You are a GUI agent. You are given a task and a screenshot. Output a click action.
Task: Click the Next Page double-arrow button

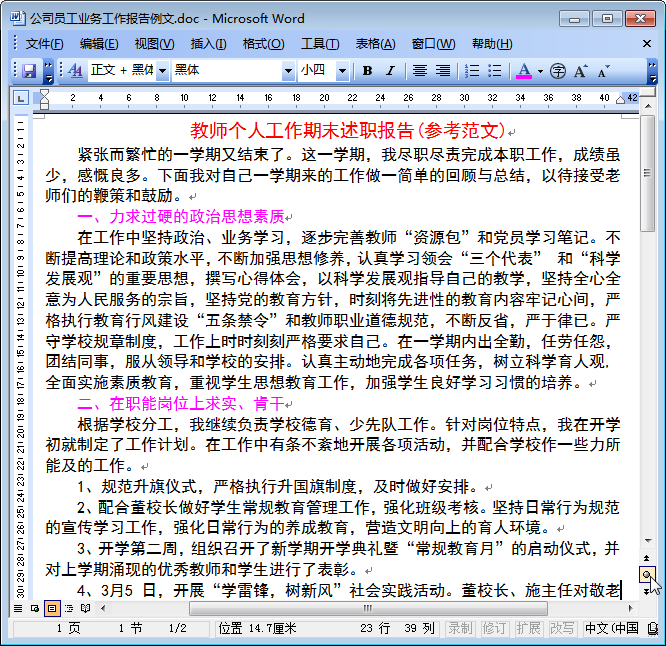tap(646, 591)
